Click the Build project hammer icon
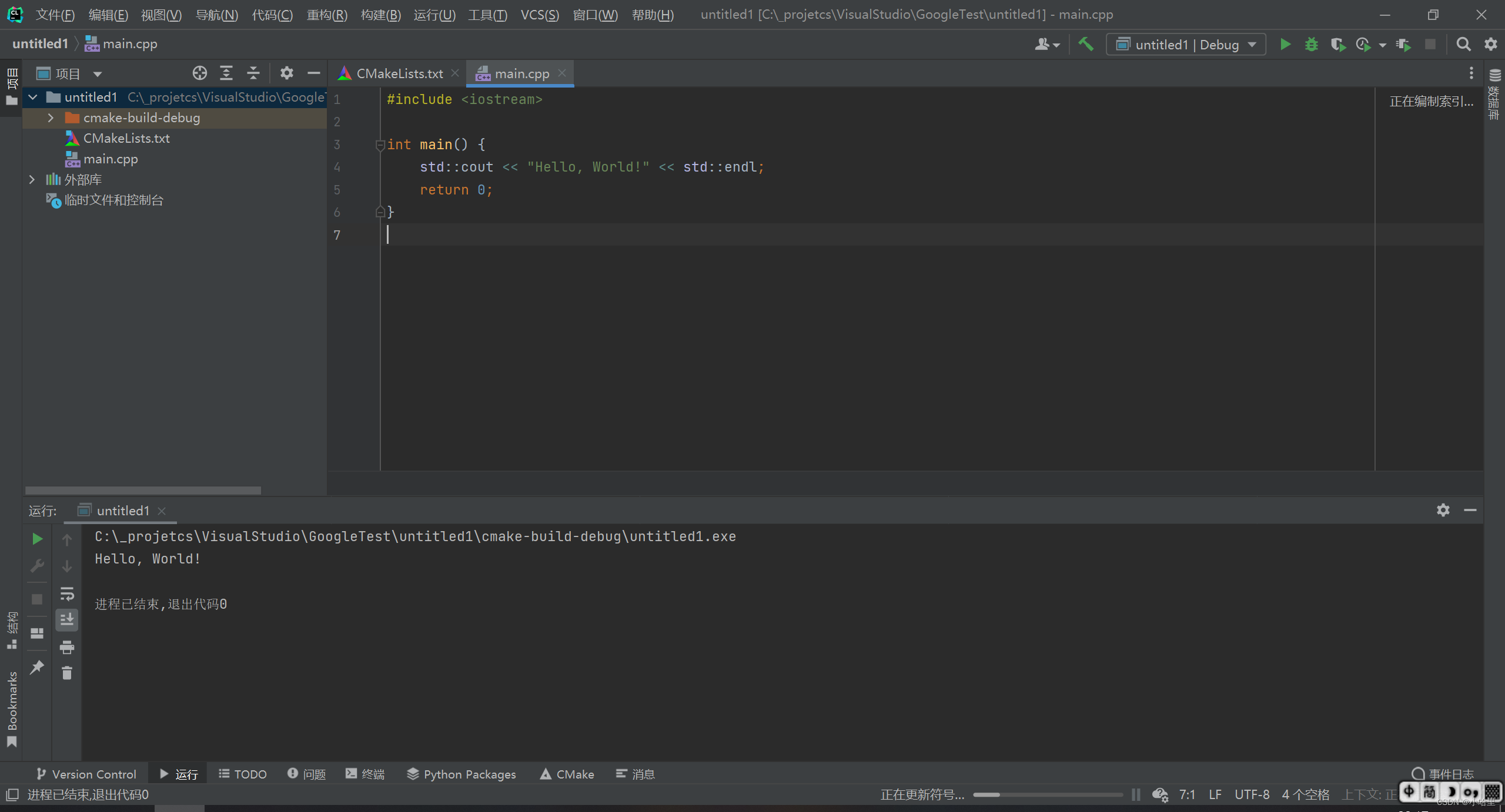Image resolution: width=1505 pixels, height=812 pixels. [x=1089, y=44]
